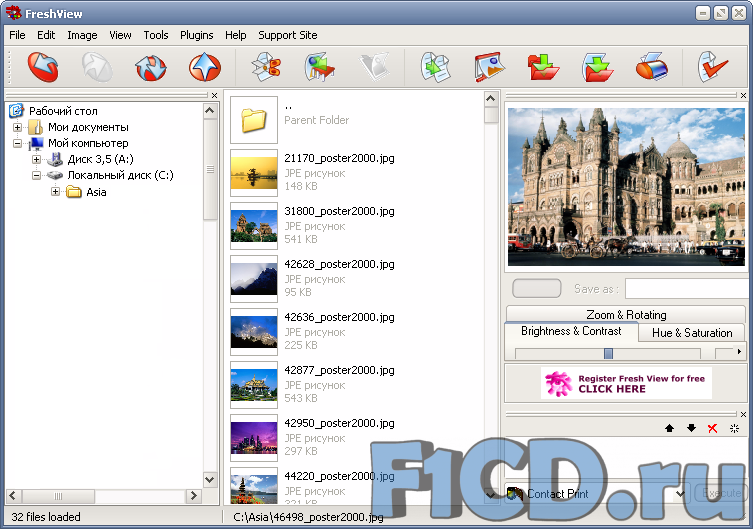Click the blue folder with green arrow icon

597,67
